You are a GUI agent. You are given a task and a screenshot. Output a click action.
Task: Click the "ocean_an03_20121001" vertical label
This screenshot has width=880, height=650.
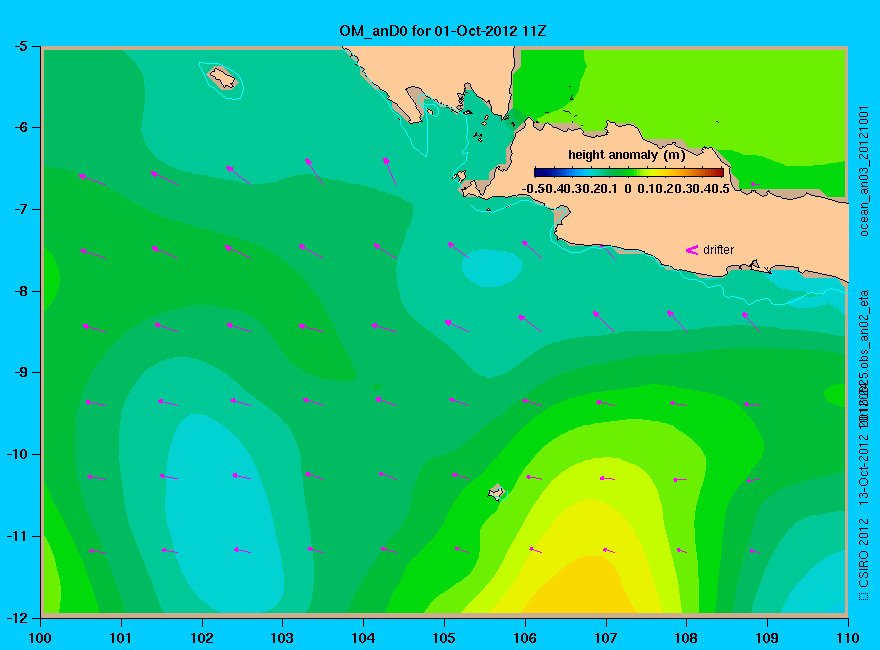[864, 171]
